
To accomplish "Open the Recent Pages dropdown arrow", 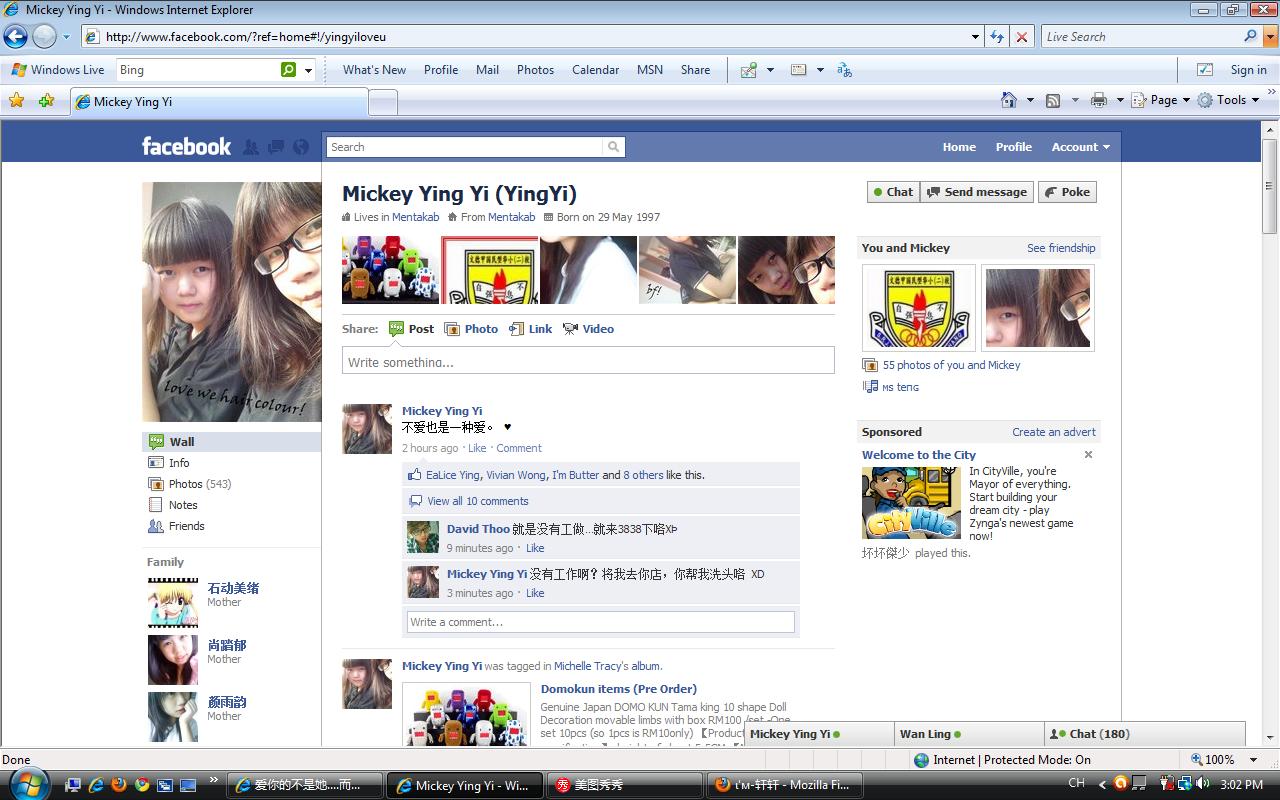I will click(66, 37).
